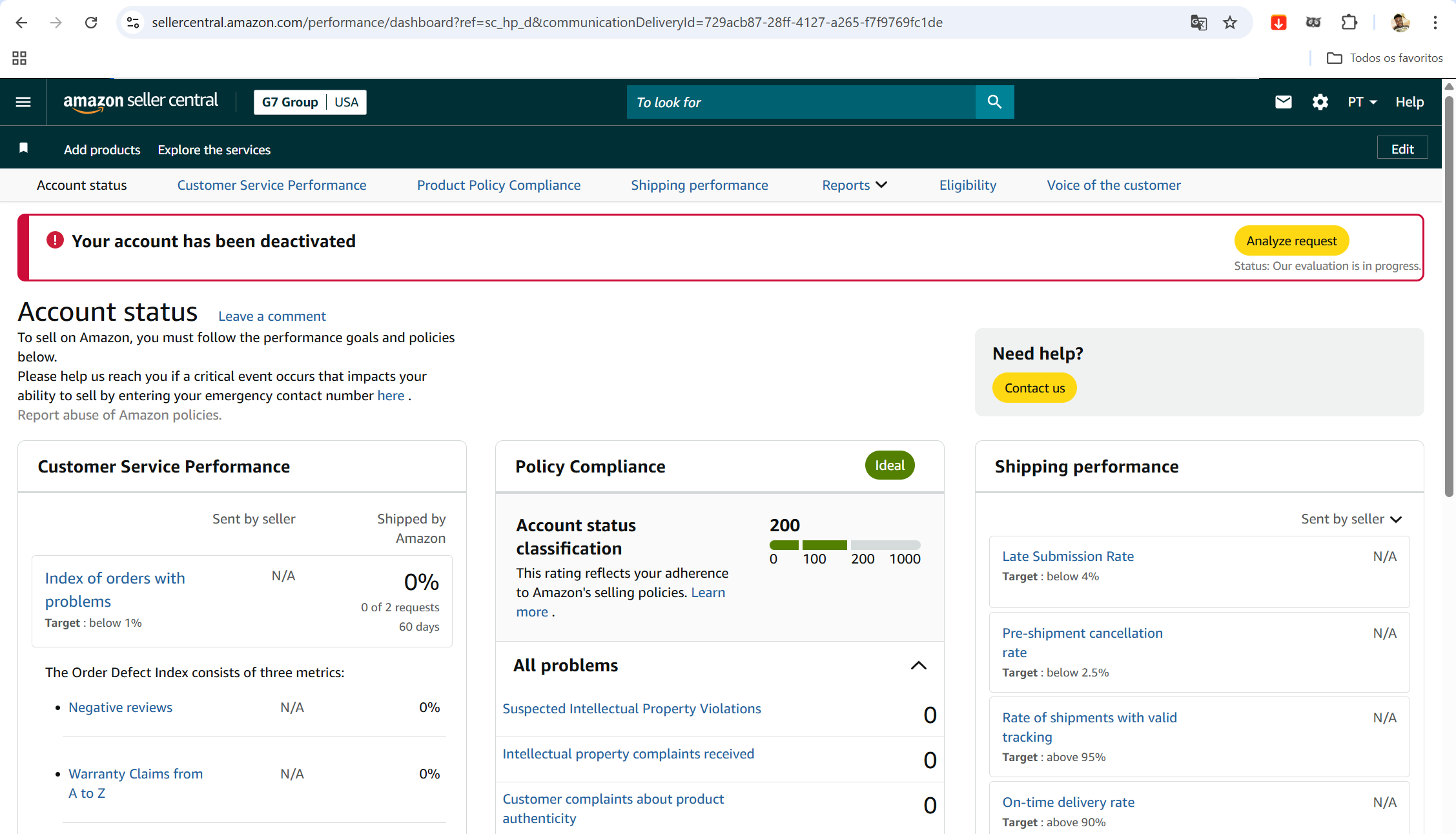Viewport: 1456px width, 834px height.
Task: Switch to Product Policy Compliance tab
Action: tap(498, 185)
